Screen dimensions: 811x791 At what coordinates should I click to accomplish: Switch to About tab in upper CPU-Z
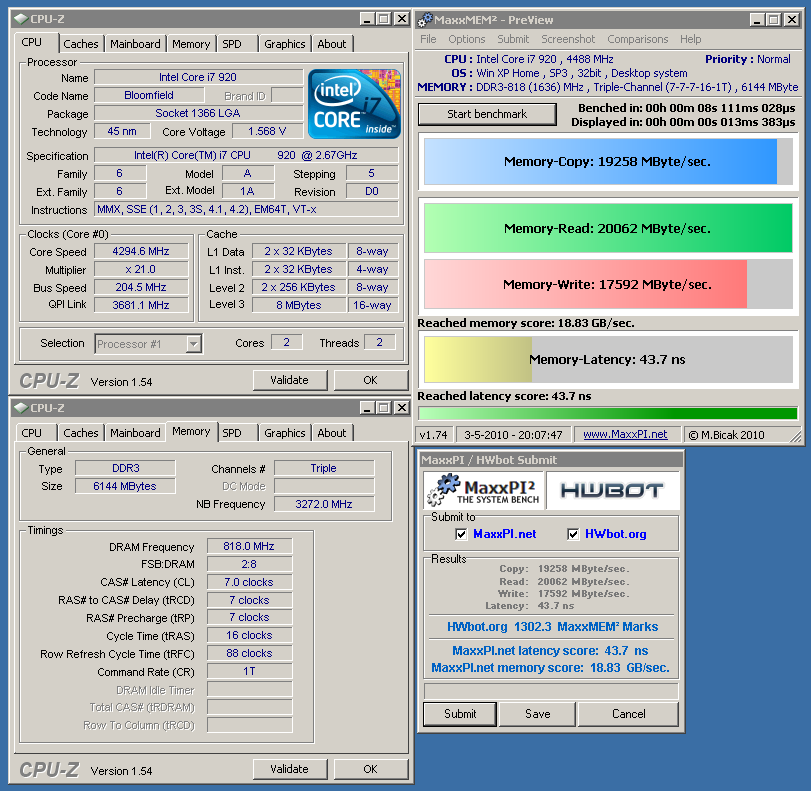[332, 44]
